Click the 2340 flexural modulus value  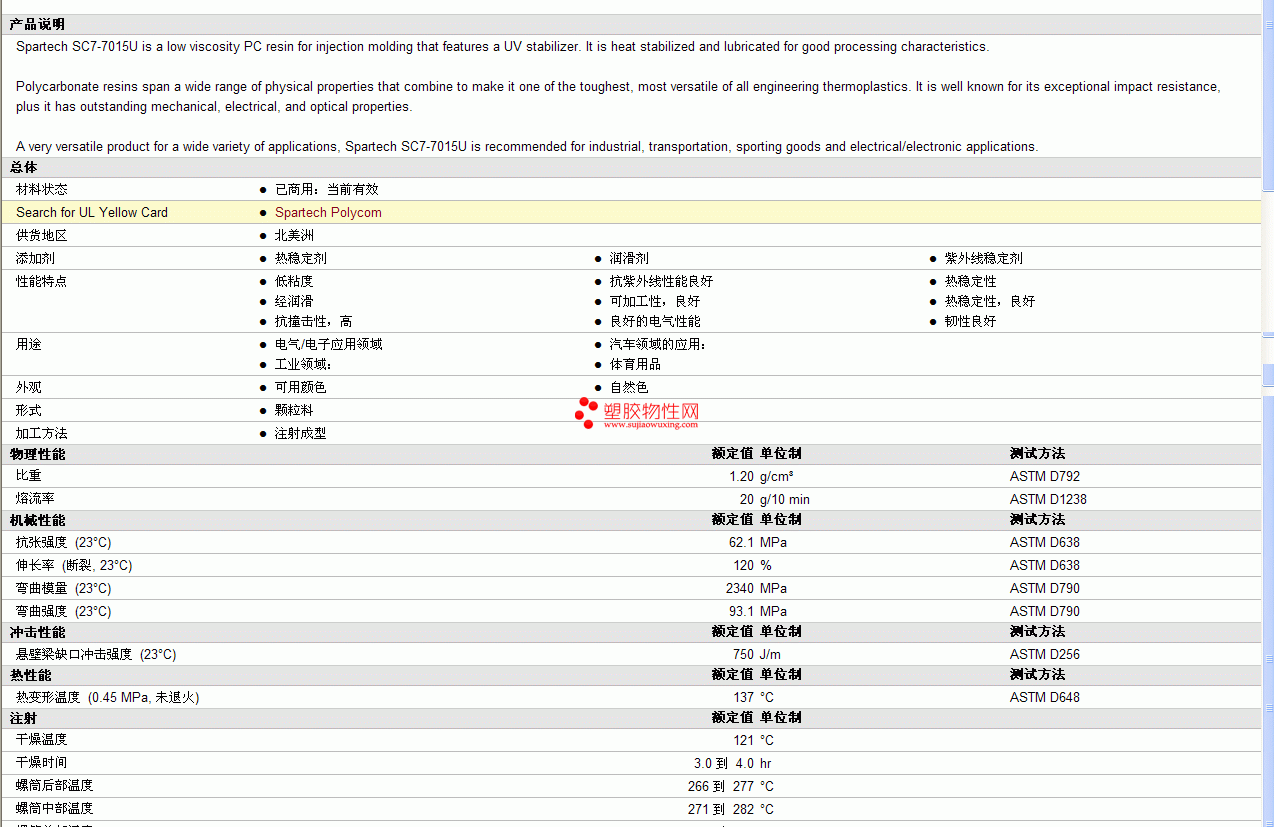click(x=740, y=588)
